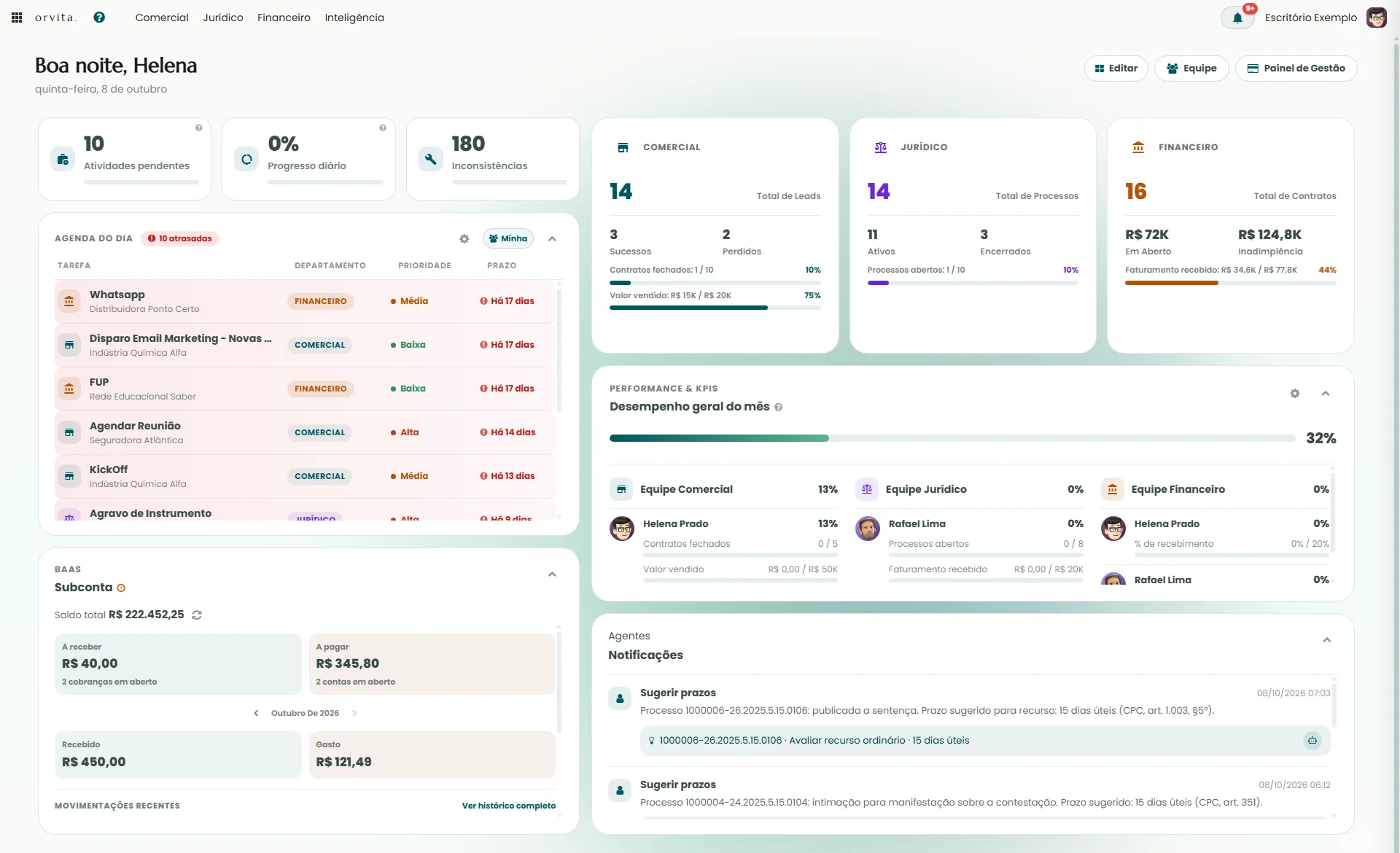Click the action icon on suggested deadline 1000006-26
The height and width of the screenshot is (853, 1400).
tap(1312, 741)
